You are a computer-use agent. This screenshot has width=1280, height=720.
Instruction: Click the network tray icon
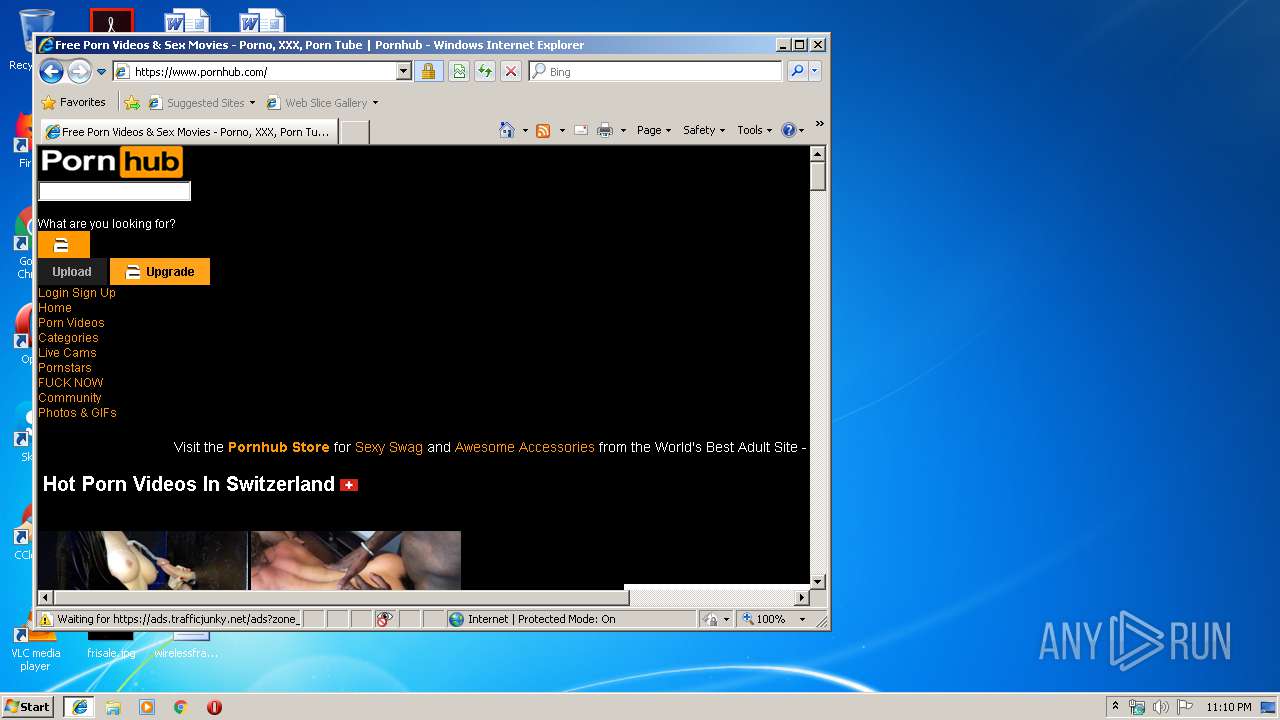coord(1137,707)
